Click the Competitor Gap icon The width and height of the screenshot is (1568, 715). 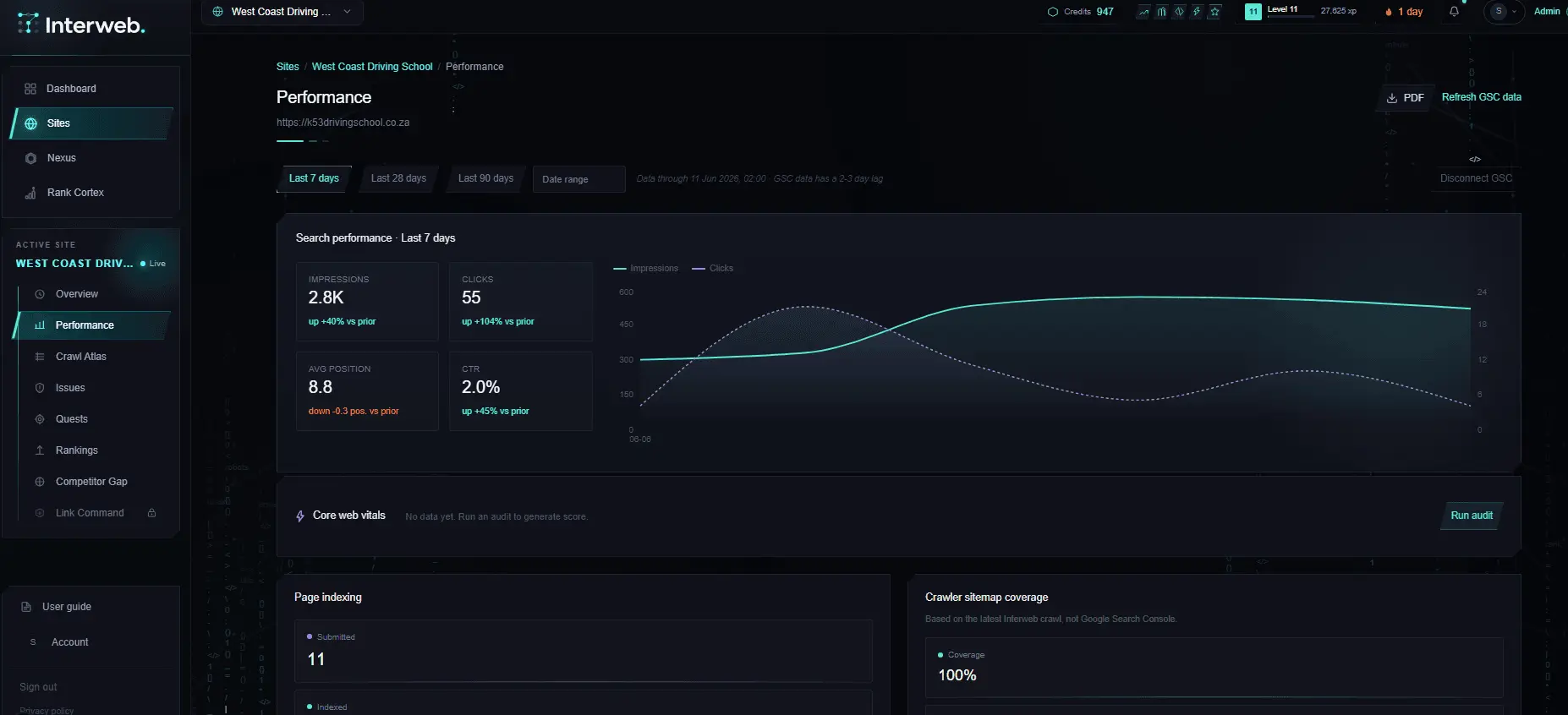point(40,482)
